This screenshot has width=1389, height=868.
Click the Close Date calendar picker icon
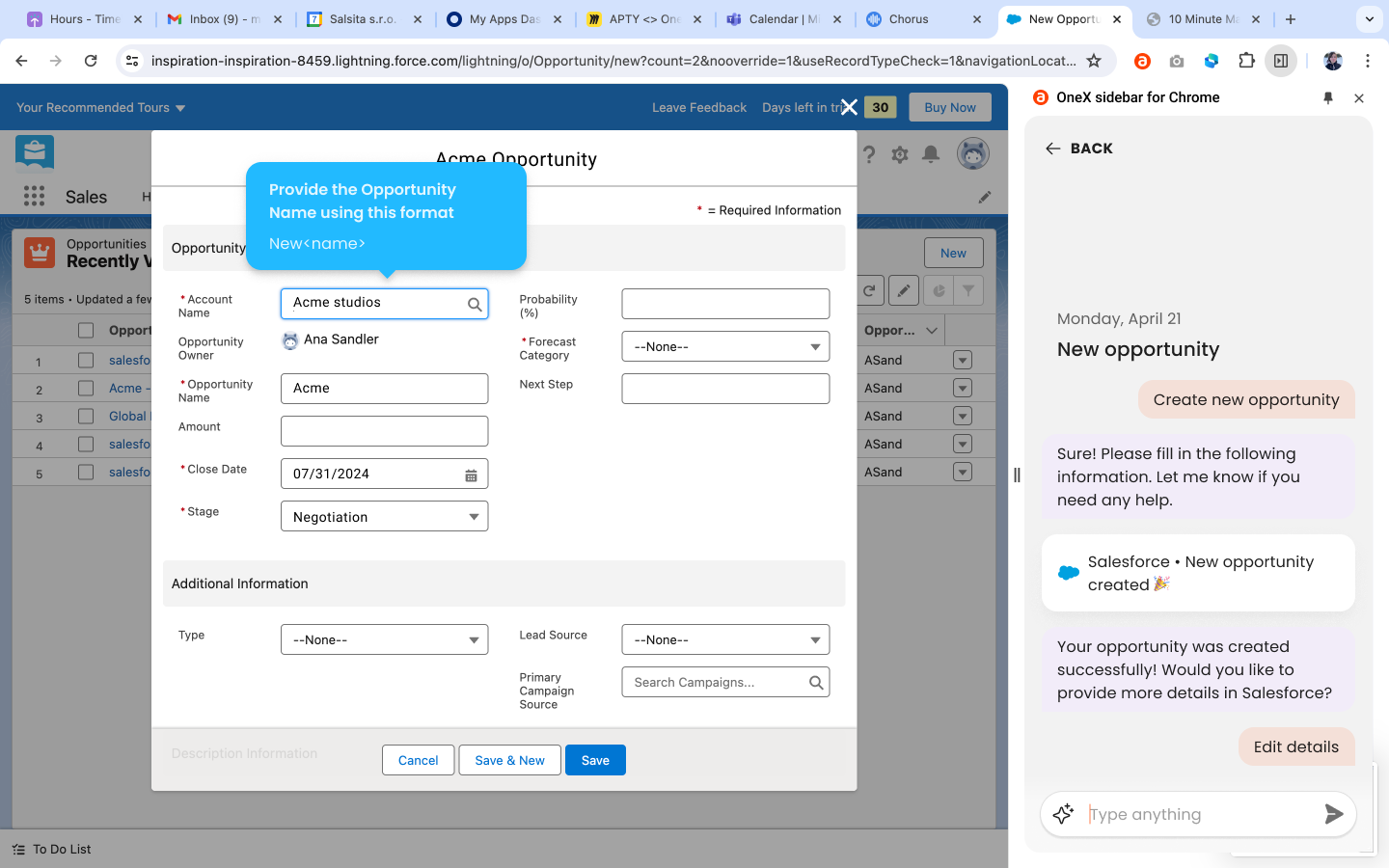pyautogui.click(x=471, y=475)
